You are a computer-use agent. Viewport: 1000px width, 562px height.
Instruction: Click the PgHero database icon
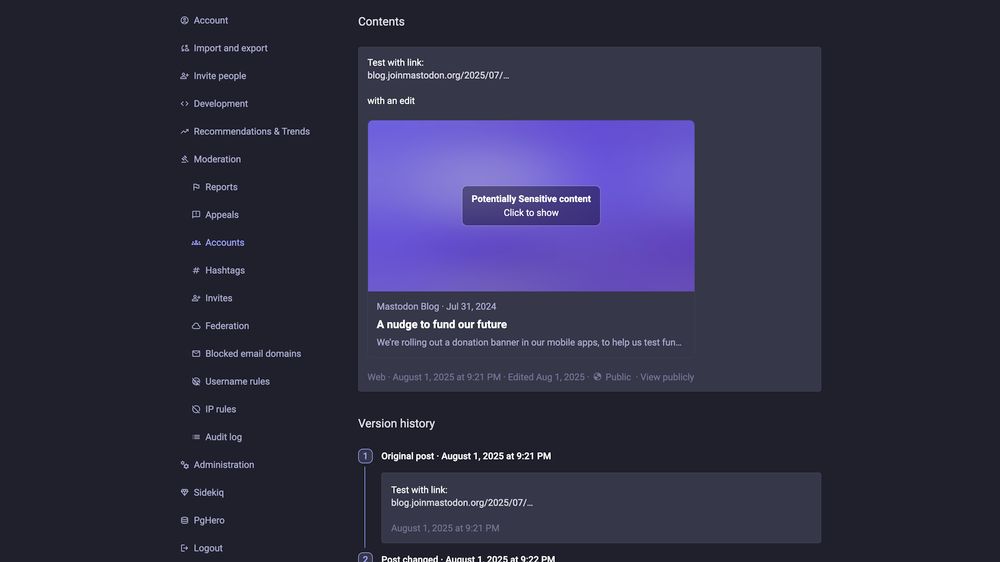click(x=184, y=521)
